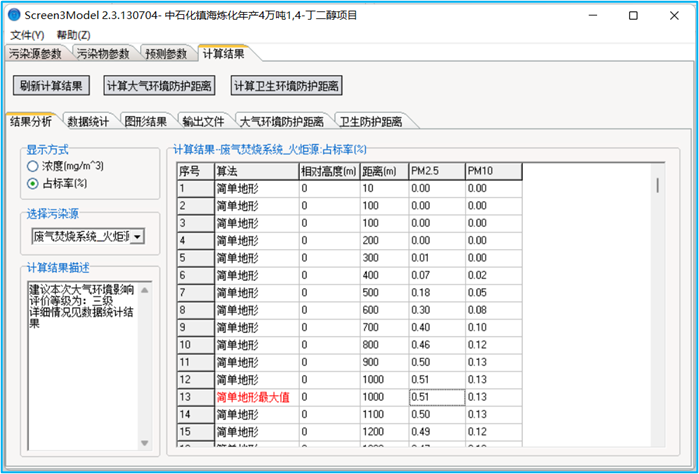699x474 pixels.
Task: Click PM2.5 value 0.07 in row 6
Action: [437, 276]
